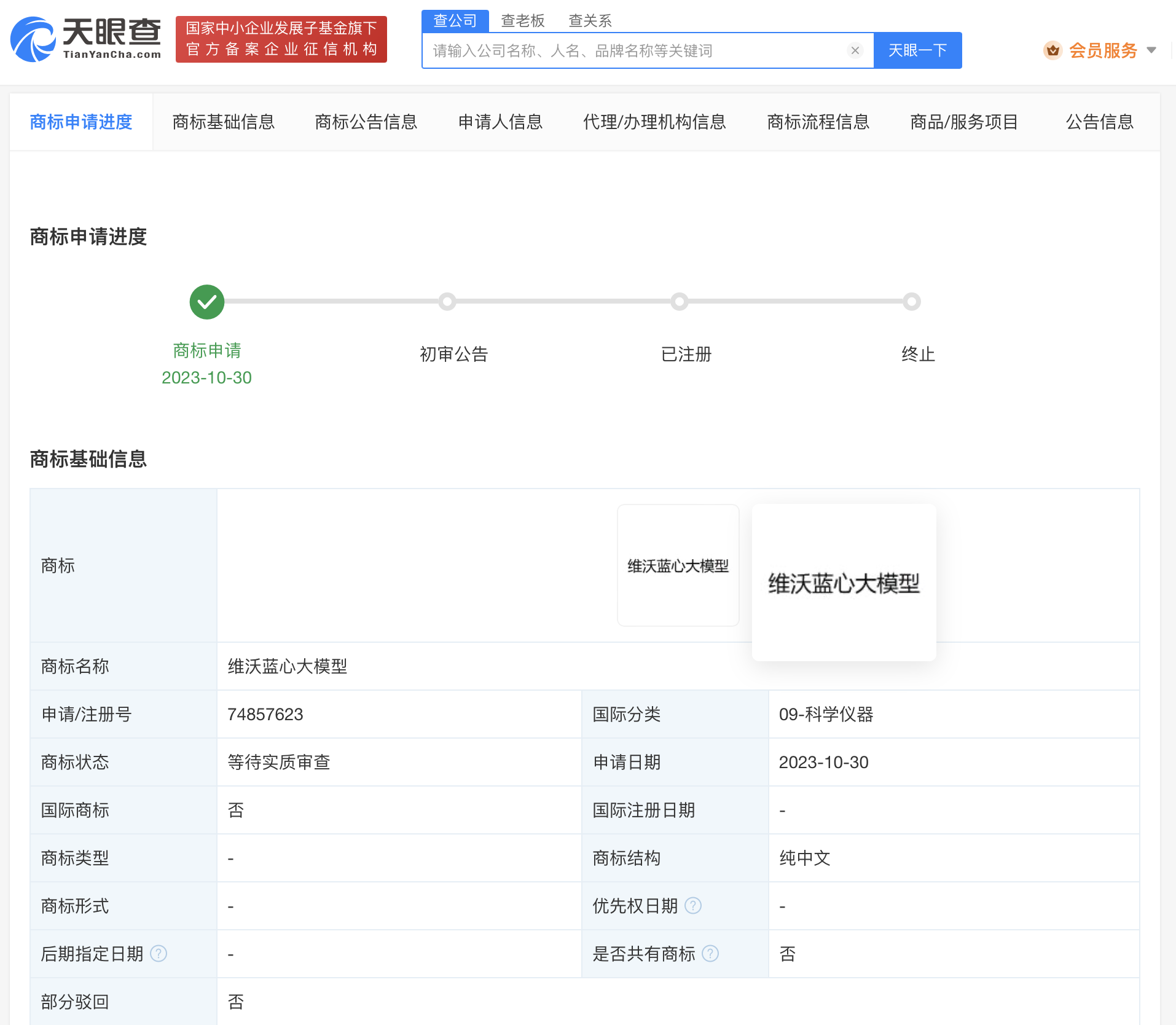Image resolution: width=1176 pixels, height=1025 pixels.
Task: Click the 申请/注册号 field label
Action: (x=87, y=714)
